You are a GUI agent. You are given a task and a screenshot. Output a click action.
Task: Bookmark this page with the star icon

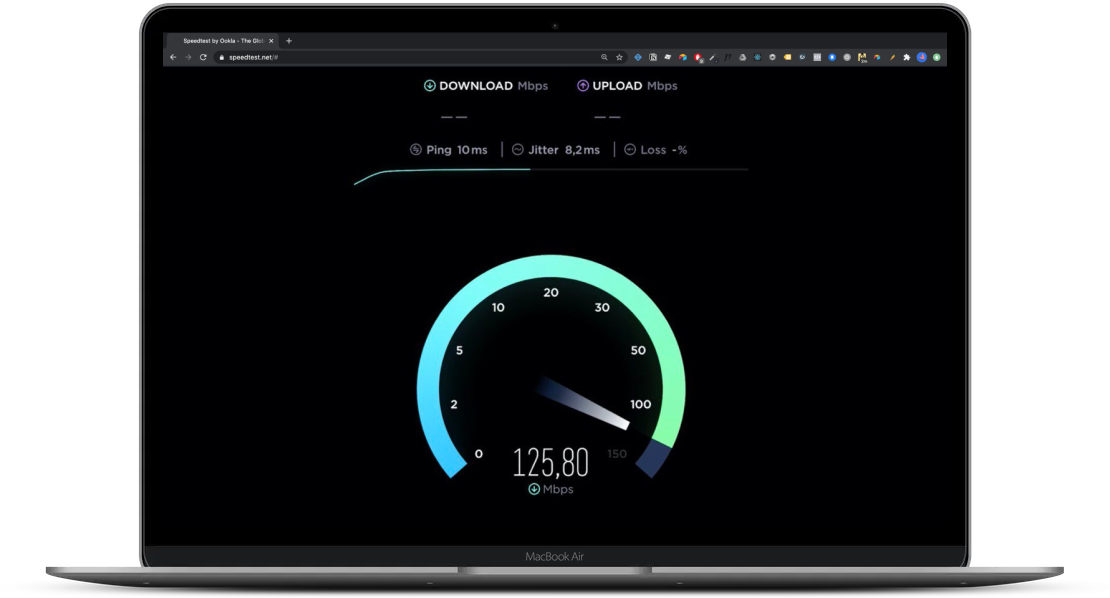point(619,57)
